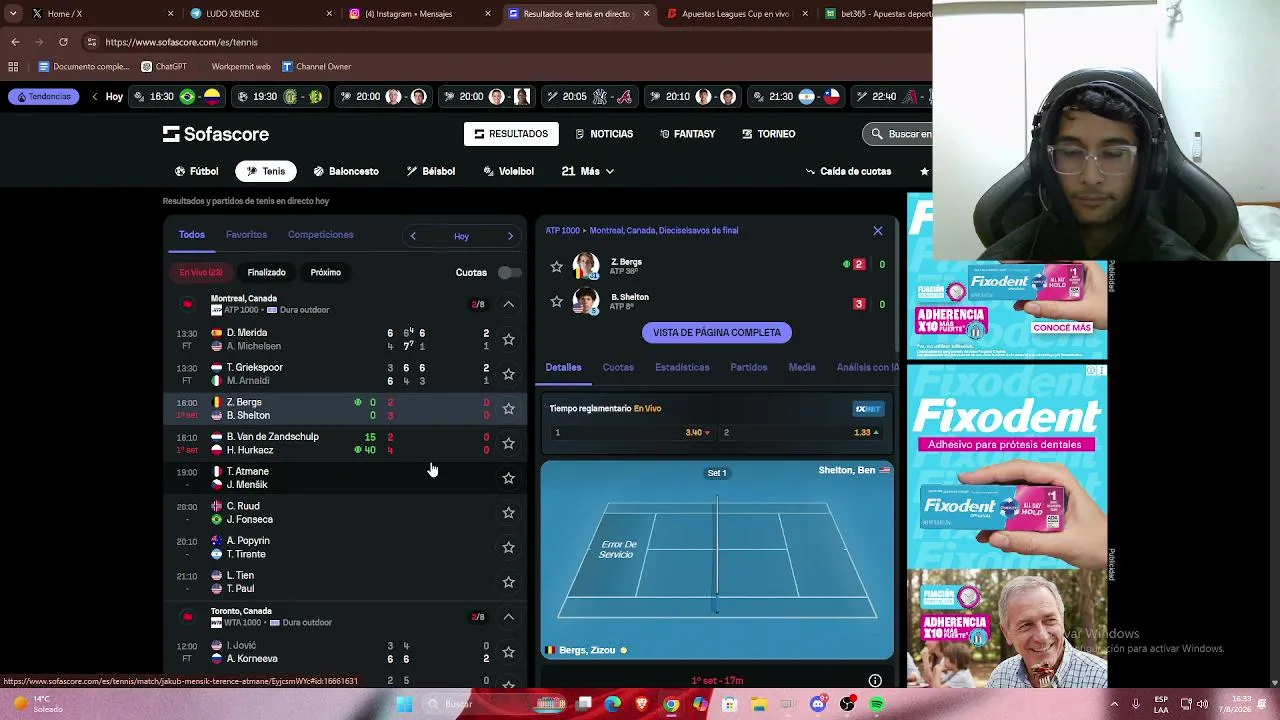
Task: Open the Noticias nav link
Action: [604, 134]
